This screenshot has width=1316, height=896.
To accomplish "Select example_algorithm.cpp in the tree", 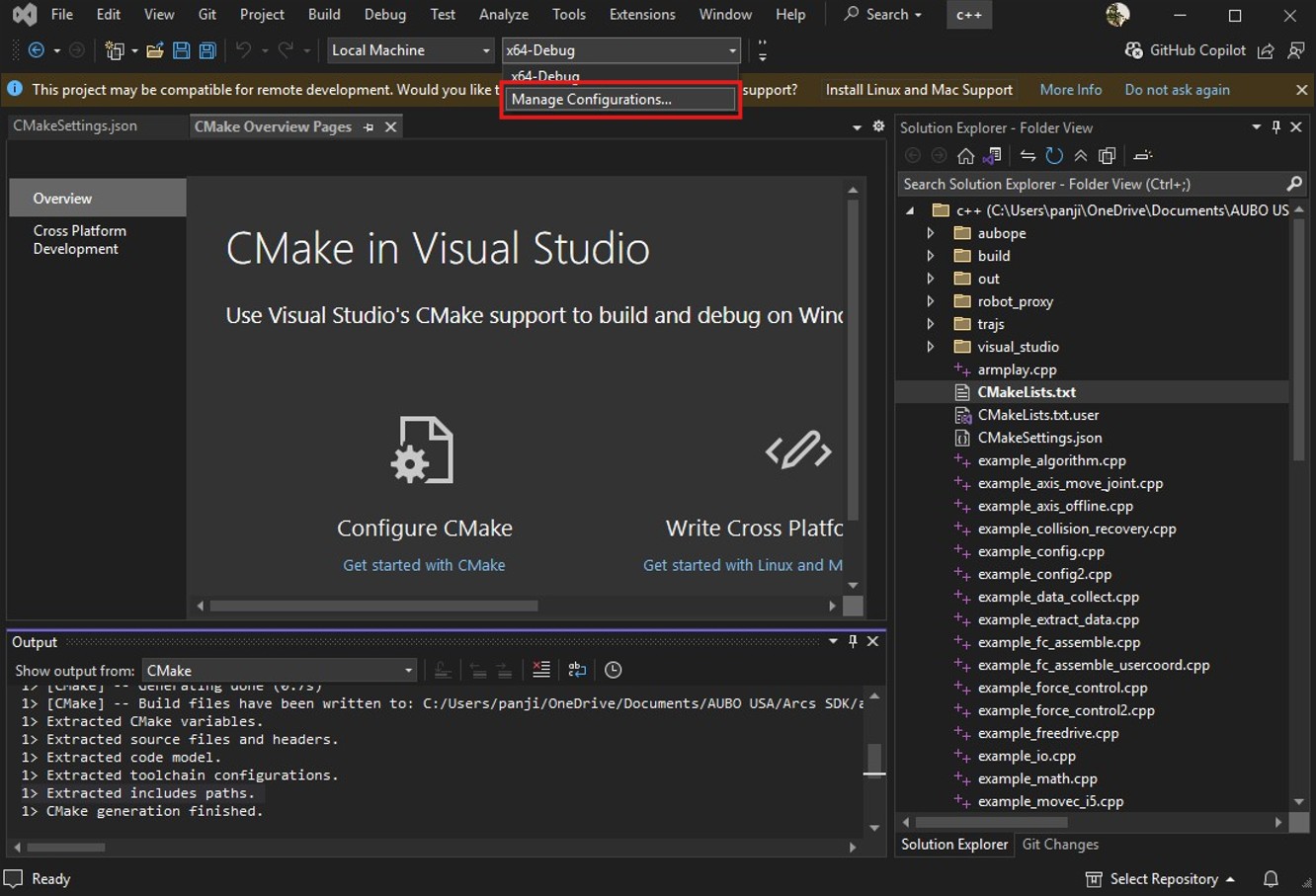I will (x=1051, y=460).
